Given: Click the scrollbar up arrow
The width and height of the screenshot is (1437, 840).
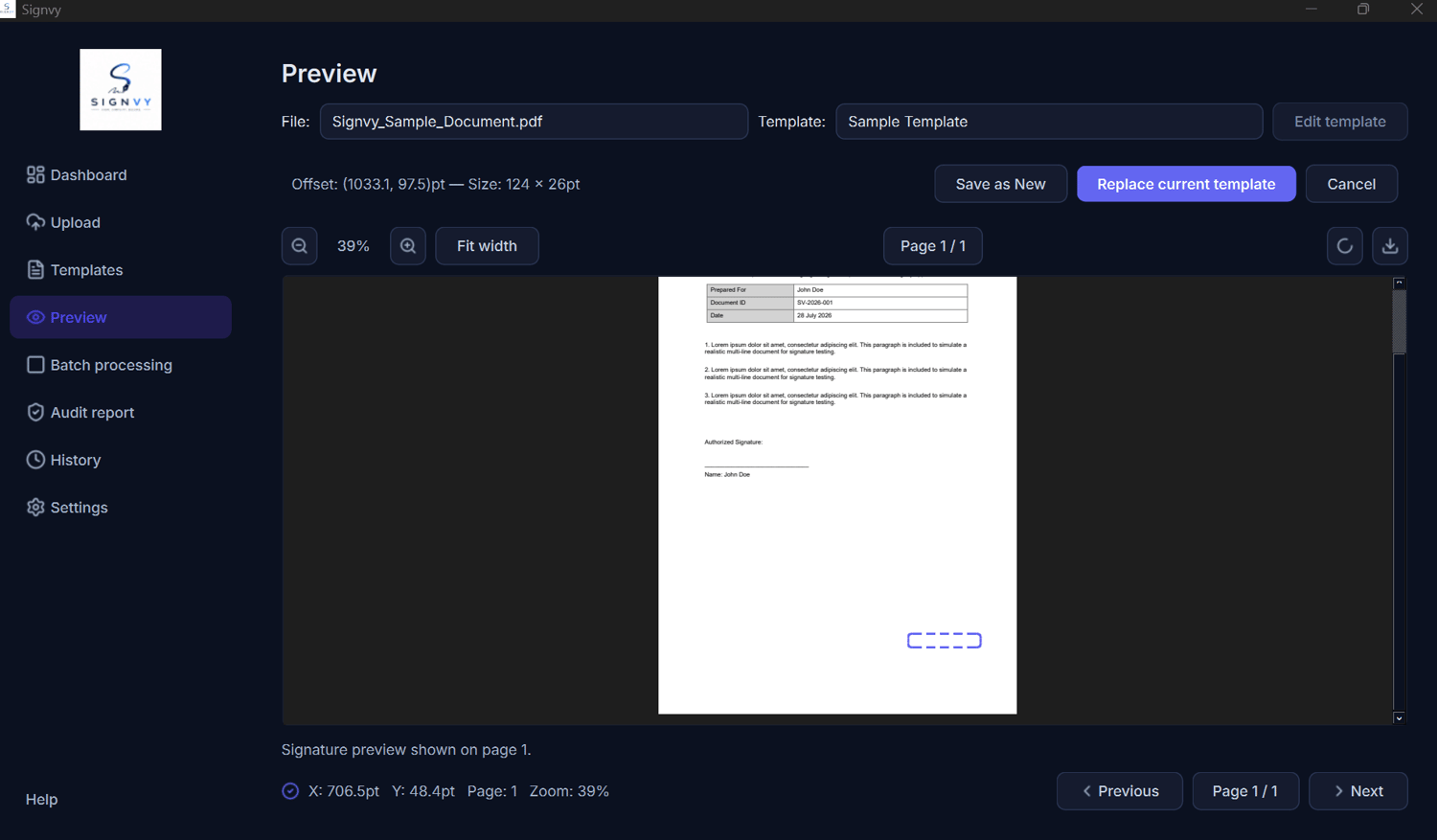Looking at the screenshot, I should click(x=1399, y=283).
